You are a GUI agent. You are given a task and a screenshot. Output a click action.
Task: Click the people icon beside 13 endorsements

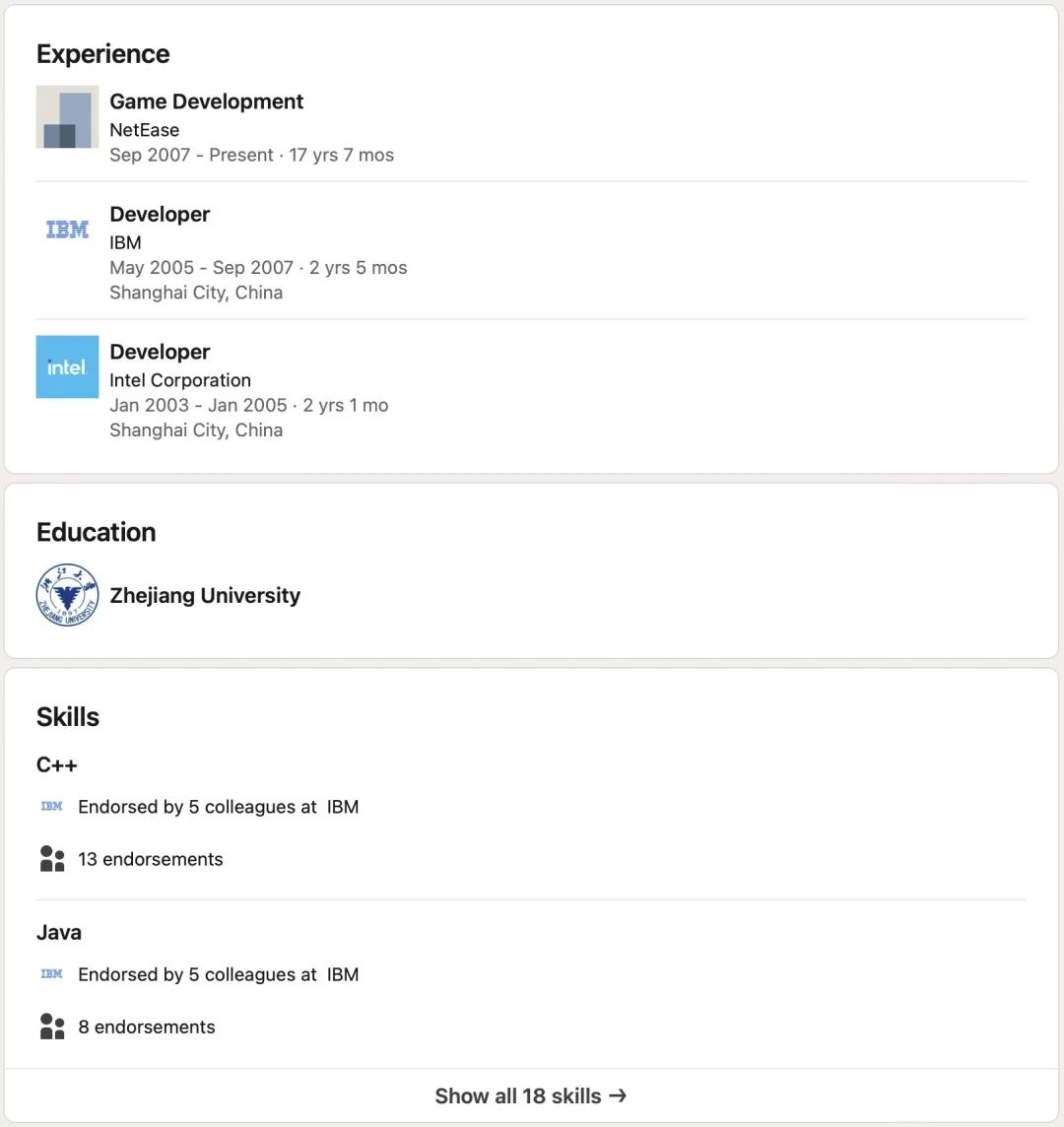coord(52,859)
